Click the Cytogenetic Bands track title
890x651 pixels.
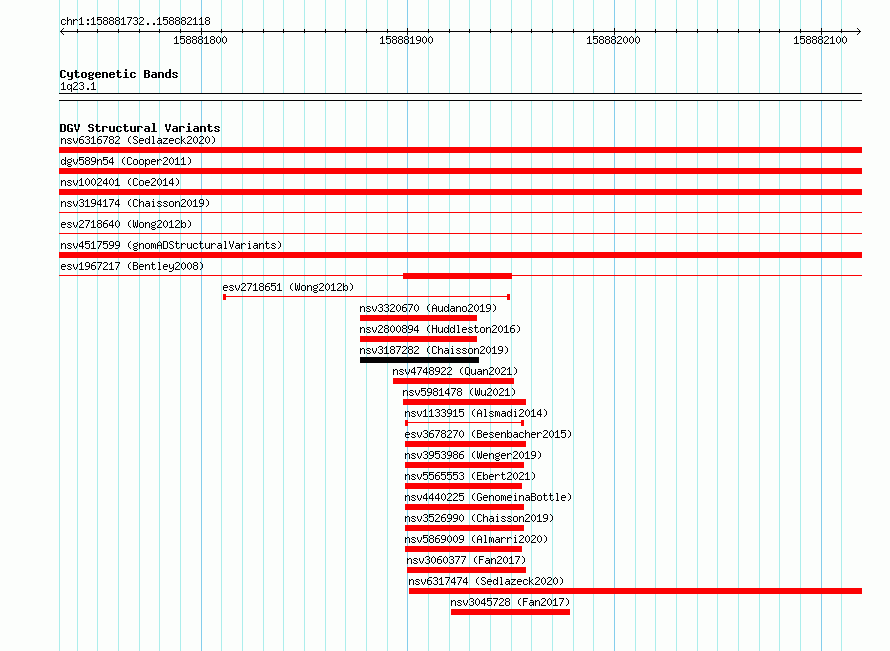[x=119, y=74]
